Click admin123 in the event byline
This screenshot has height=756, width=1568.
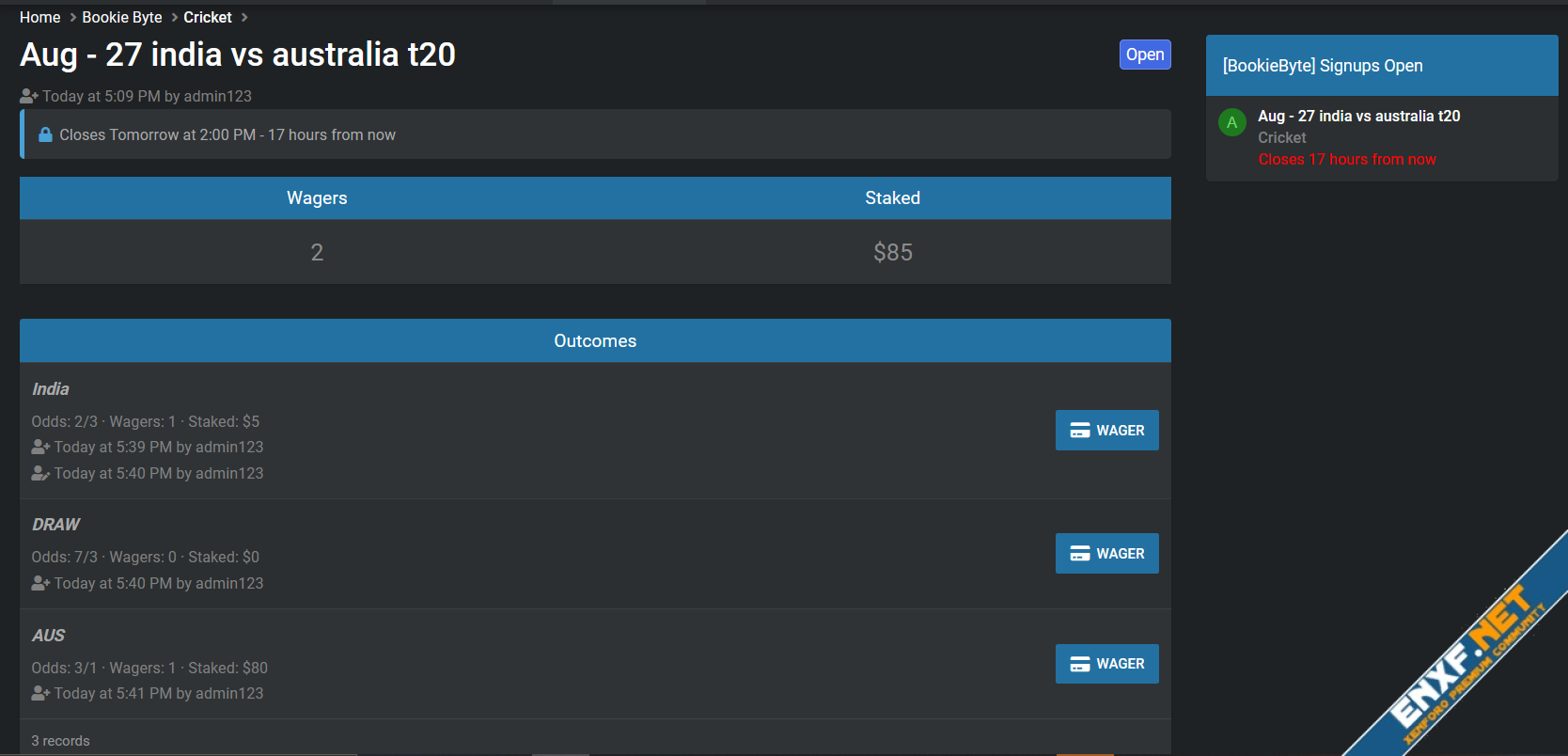[x=218, y=96]
